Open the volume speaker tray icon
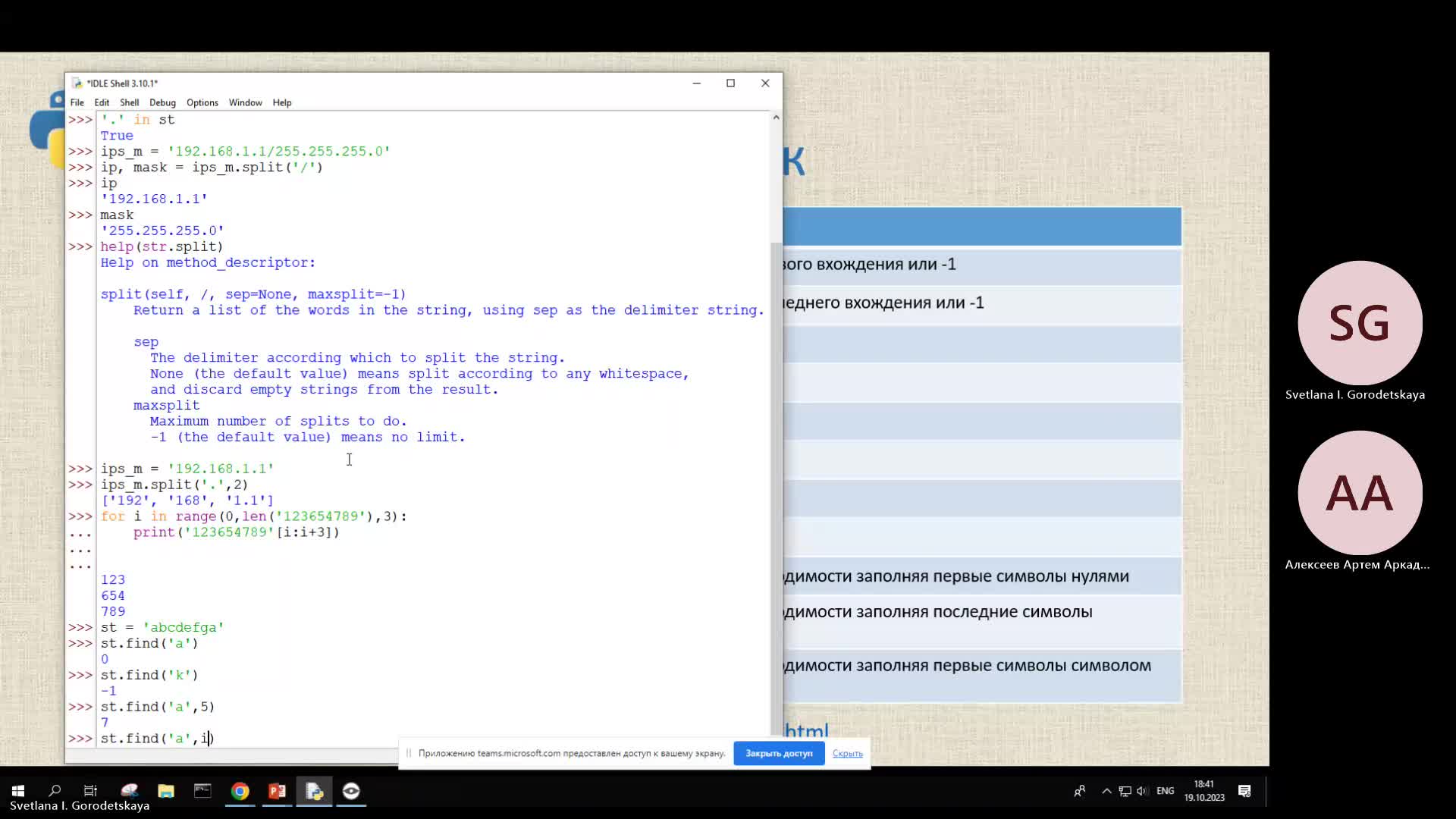Screen dimensions: 1456x819 click(x=1142, y=791)
